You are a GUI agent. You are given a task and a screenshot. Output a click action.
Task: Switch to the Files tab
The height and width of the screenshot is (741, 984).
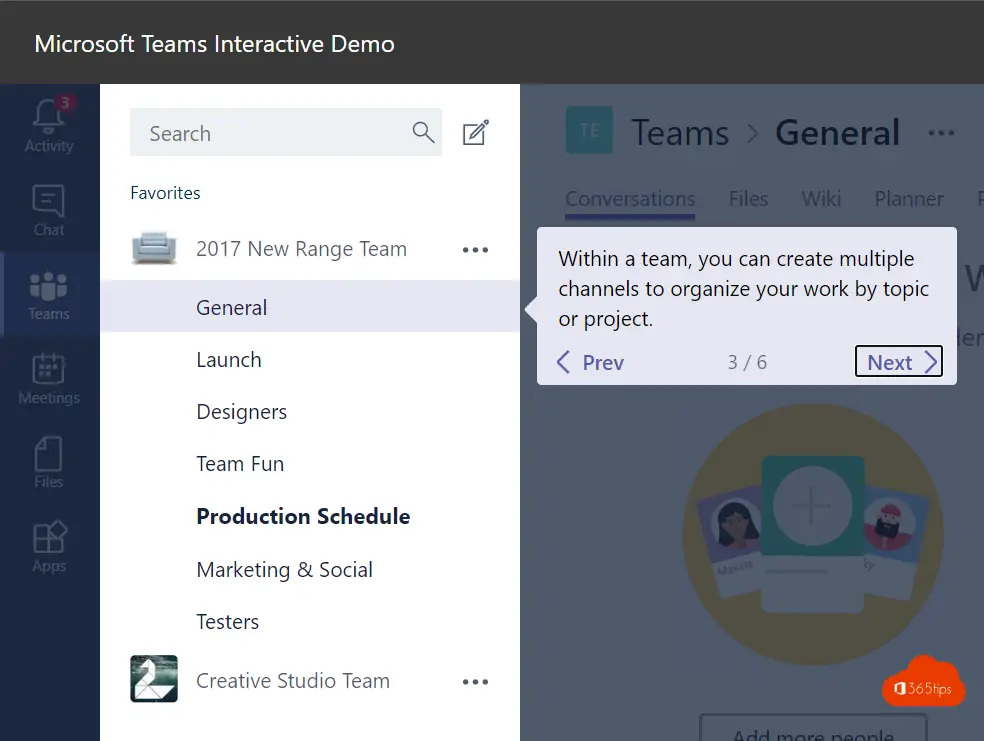coord(748,199)
